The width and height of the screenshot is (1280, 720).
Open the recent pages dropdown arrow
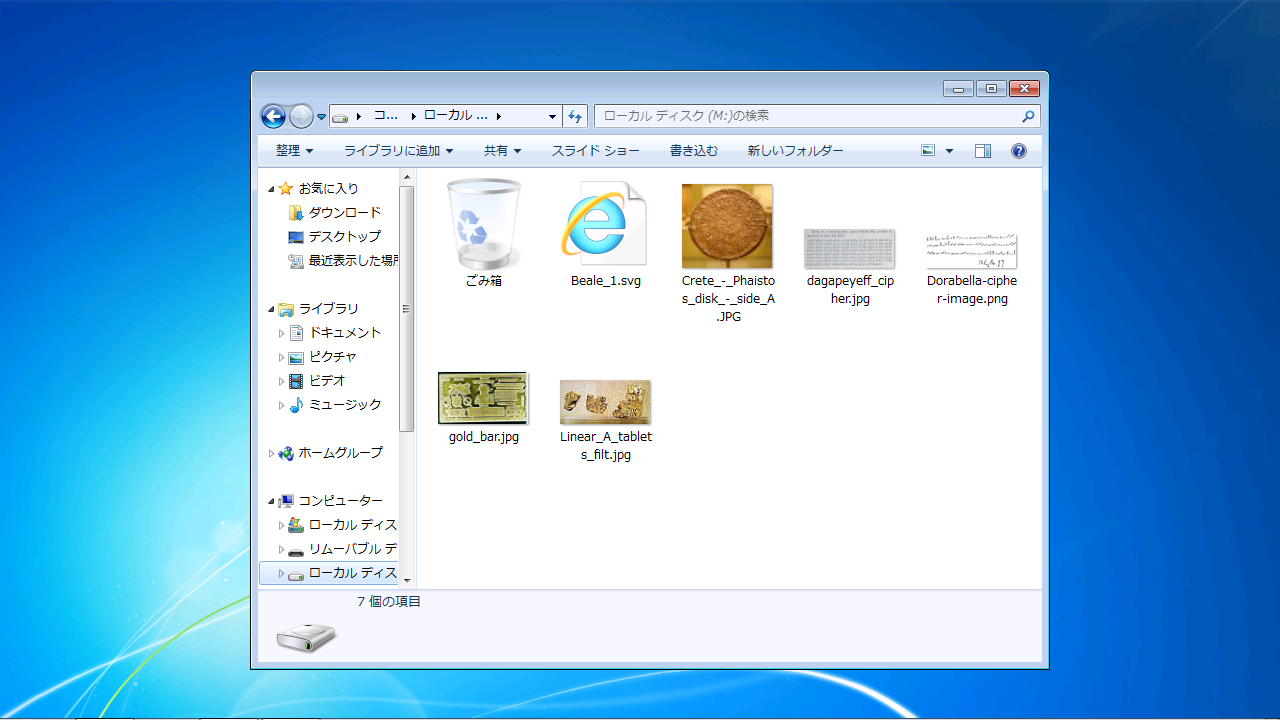[321, 117]
